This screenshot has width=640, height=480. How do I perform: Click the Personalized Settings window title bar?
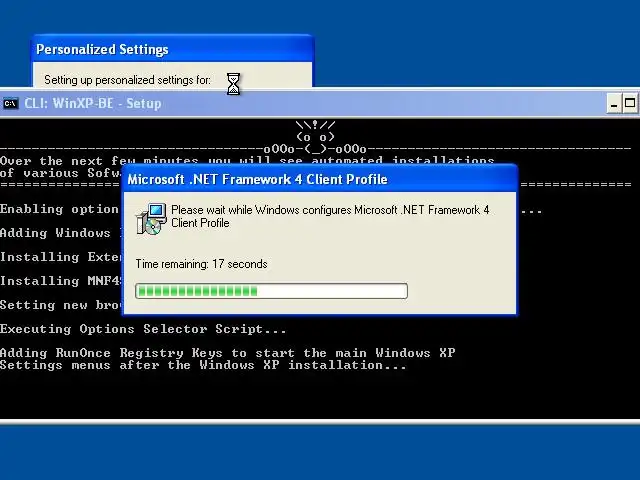[172, 49]
